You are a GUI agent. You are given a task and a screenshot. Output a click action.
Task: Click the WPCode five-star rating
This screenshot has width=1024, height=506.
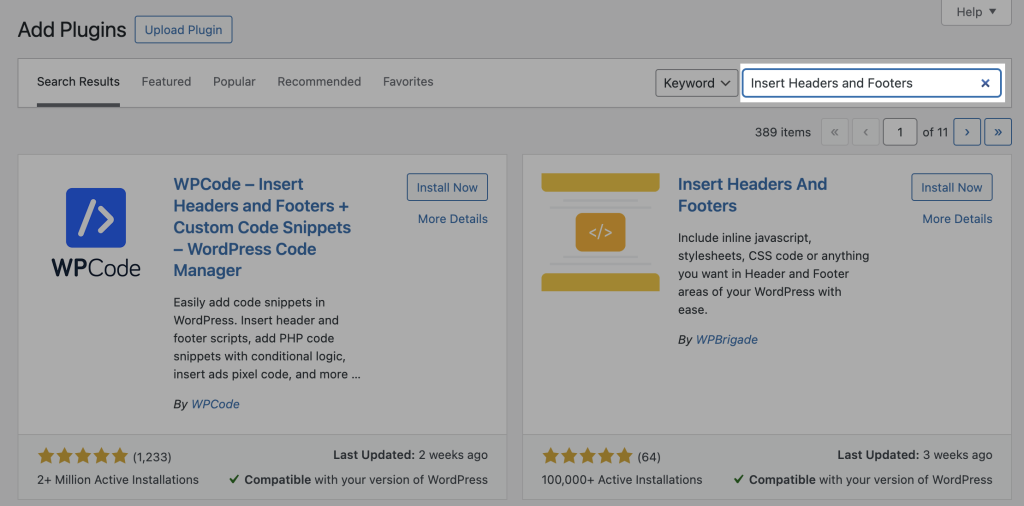(x=83, y=456)
